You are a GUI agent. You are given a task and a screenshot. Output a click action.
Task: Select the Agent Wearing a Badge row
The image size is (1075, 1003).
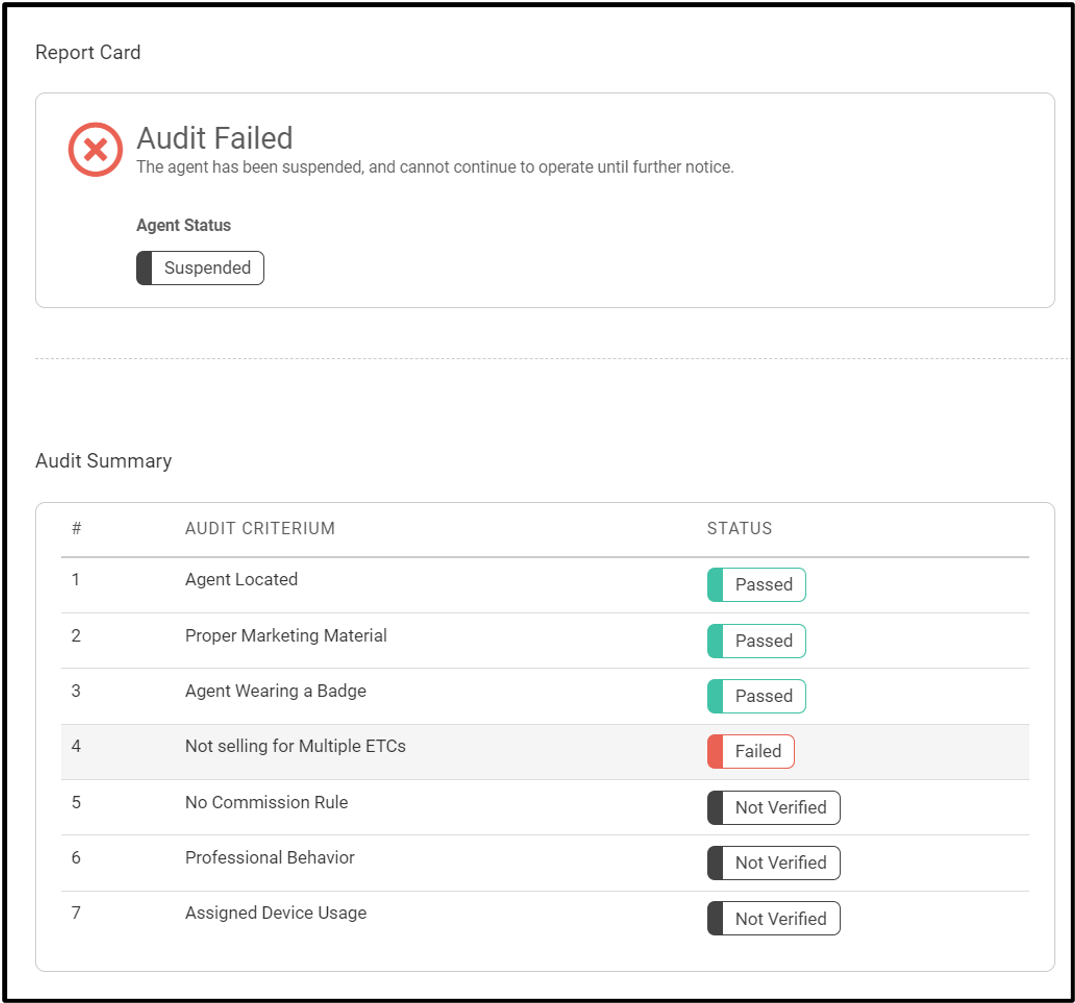pos(545,697)
